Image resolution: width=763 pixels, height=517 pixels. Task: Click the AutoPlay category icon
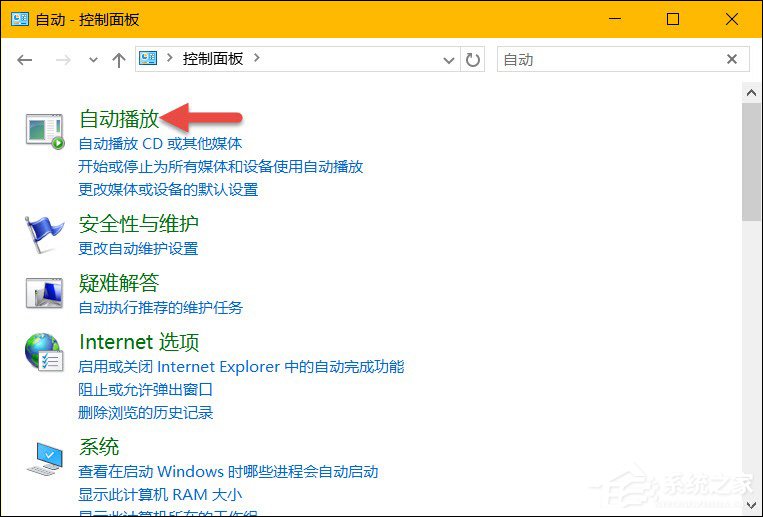pos(45,131)
